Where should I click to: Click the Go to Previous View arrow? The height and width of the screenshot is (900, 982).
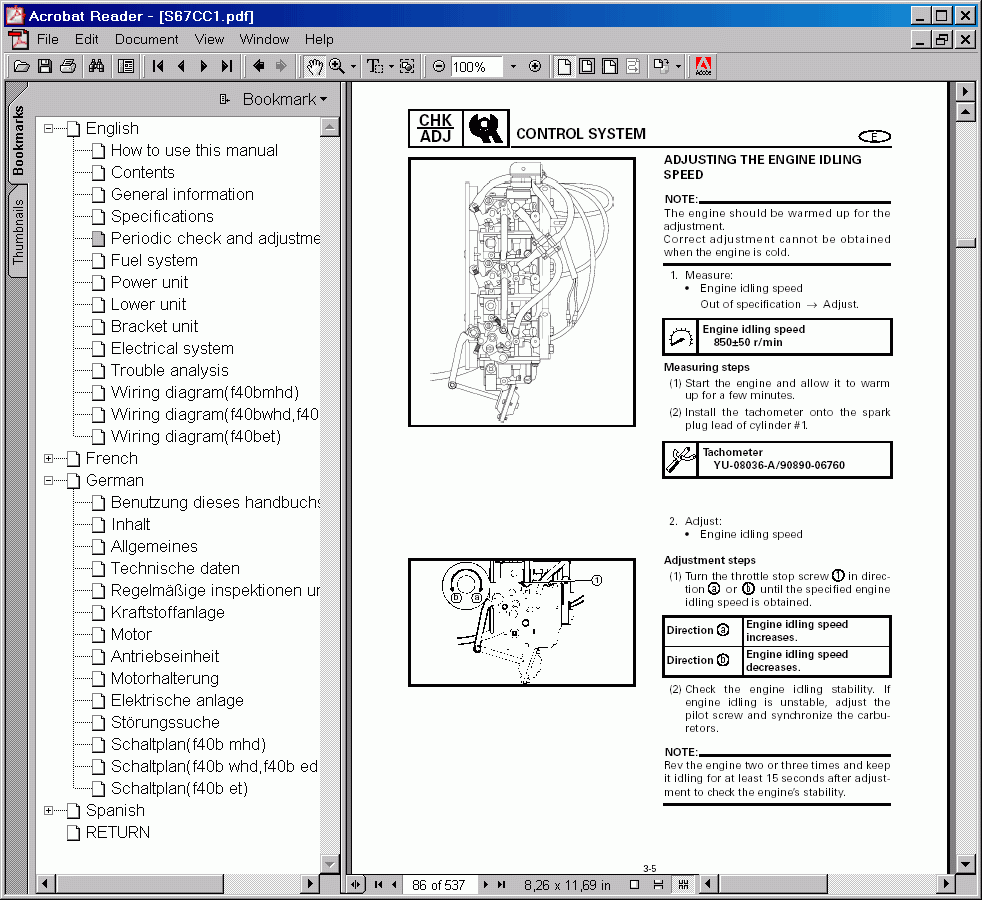pos(259,67)
